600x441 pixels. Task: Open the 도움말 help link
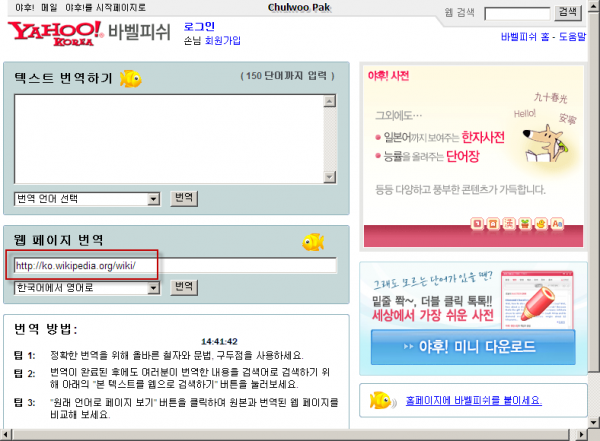point(572,37)
